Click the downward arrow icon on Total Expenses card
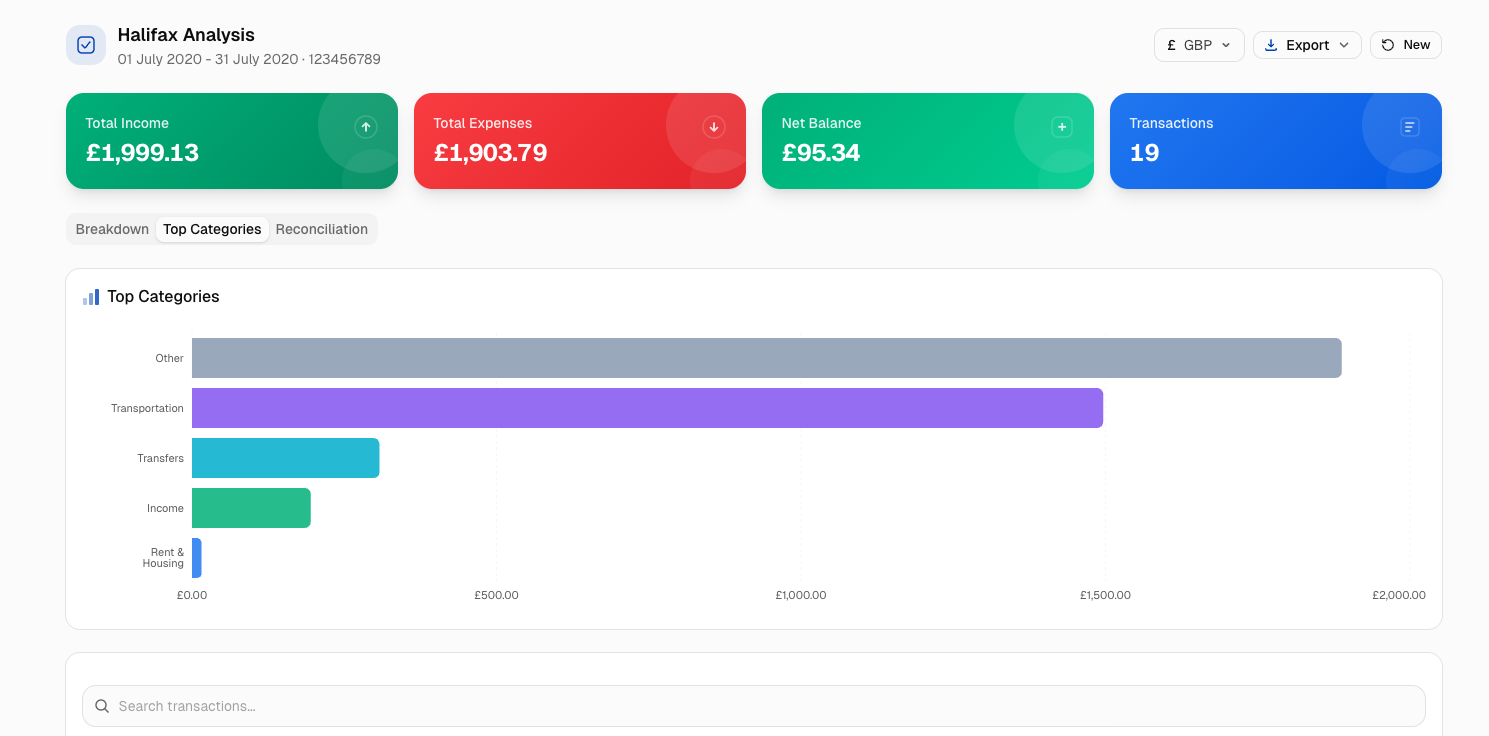Screen dimensions: 1489x736 (714, 127)
